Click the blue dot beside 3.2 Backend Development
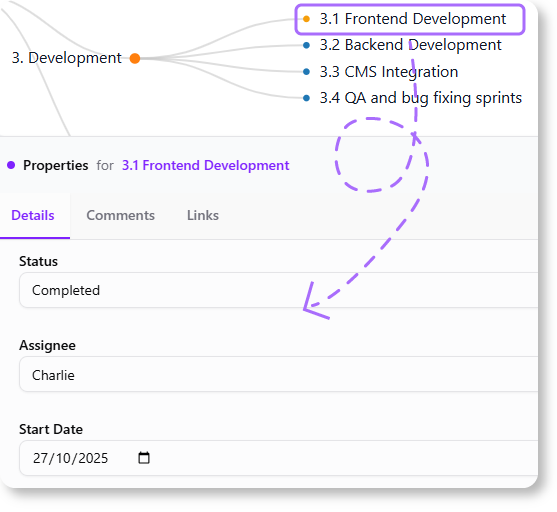This screenshot has width=557, height=512. [306, 45]
